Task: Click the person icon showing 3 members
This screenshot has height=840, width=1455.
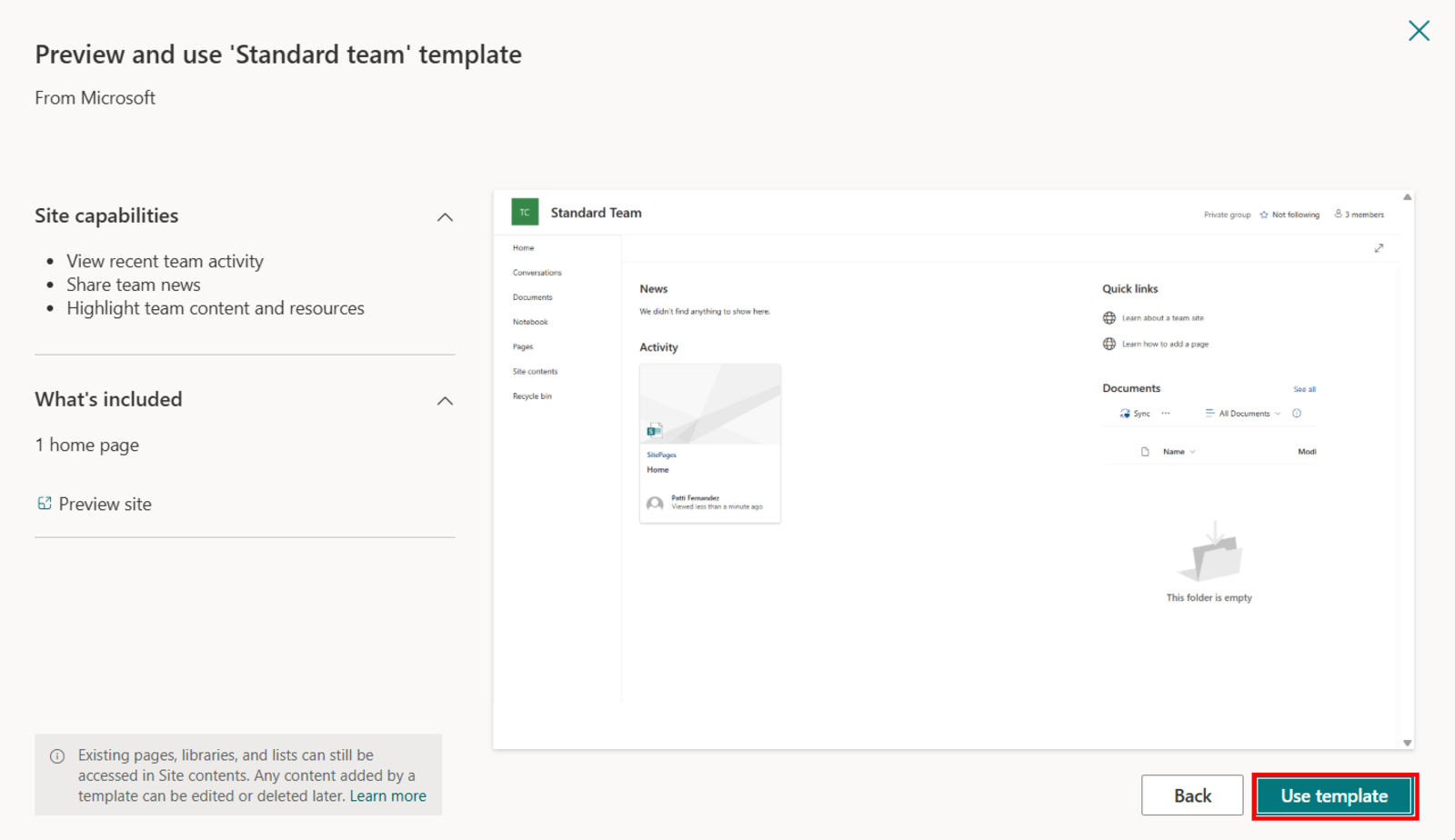Action: tap(1338, 214)
